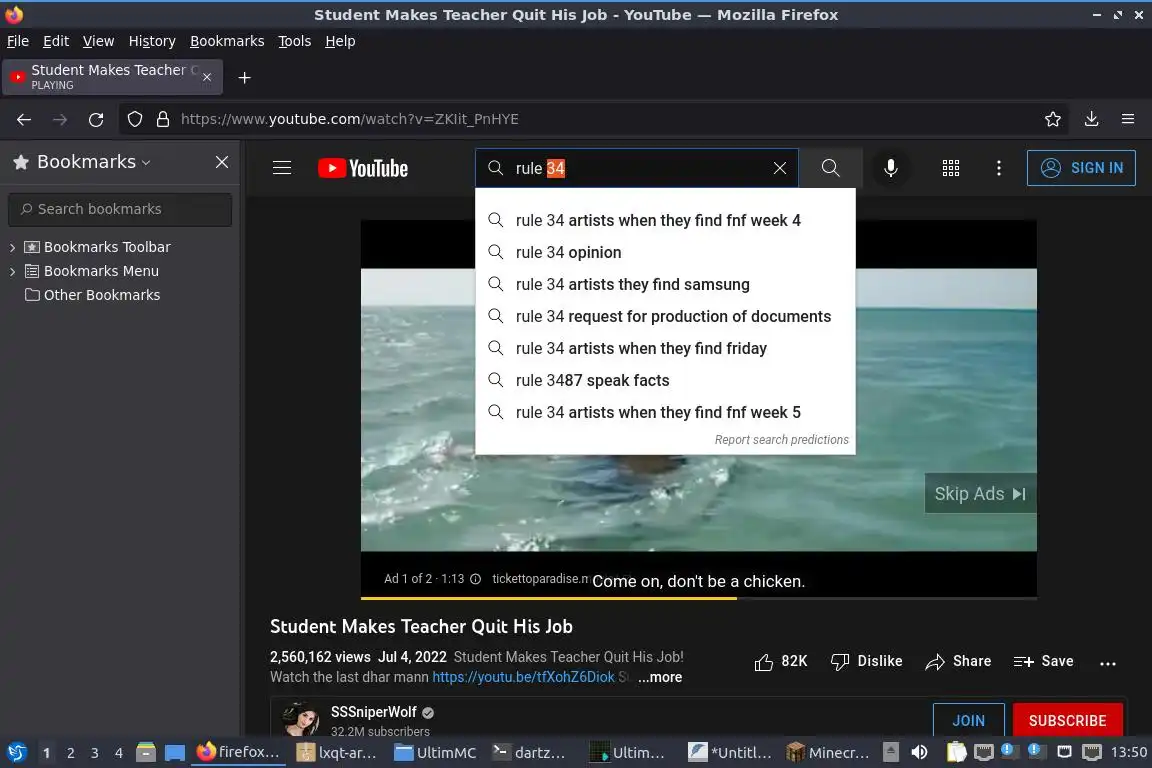Viewport: 1152px width, 768px height.
Task: Open the taskbar application launcher menu
Action: 17,752
